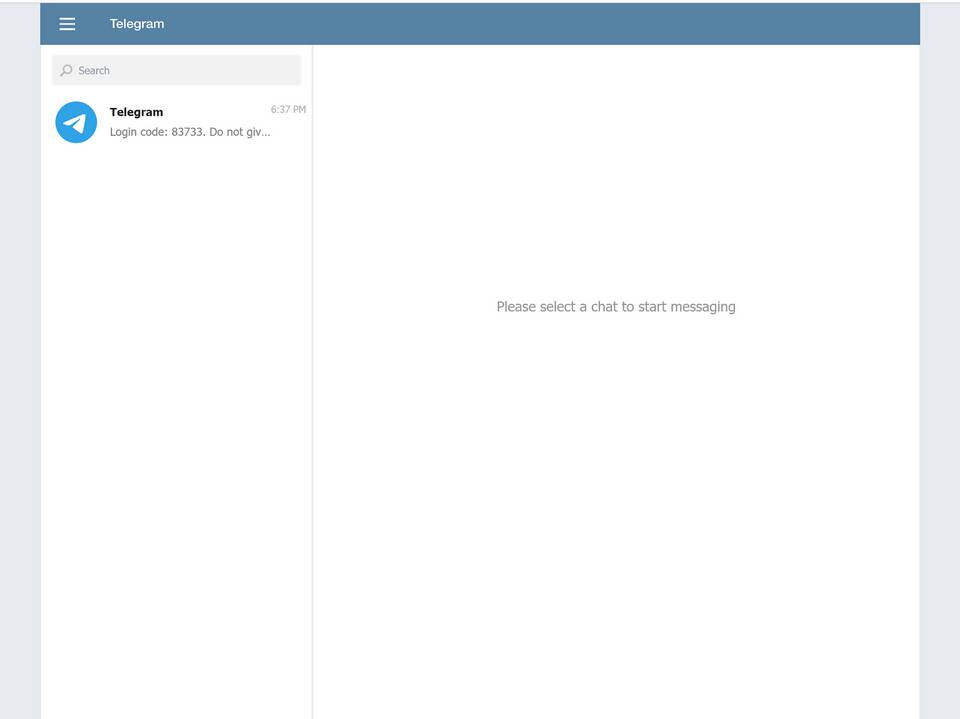Click the 'Please select a chat' placeholder text
Screen dimensions: 960x719
(x=615, y=307)
